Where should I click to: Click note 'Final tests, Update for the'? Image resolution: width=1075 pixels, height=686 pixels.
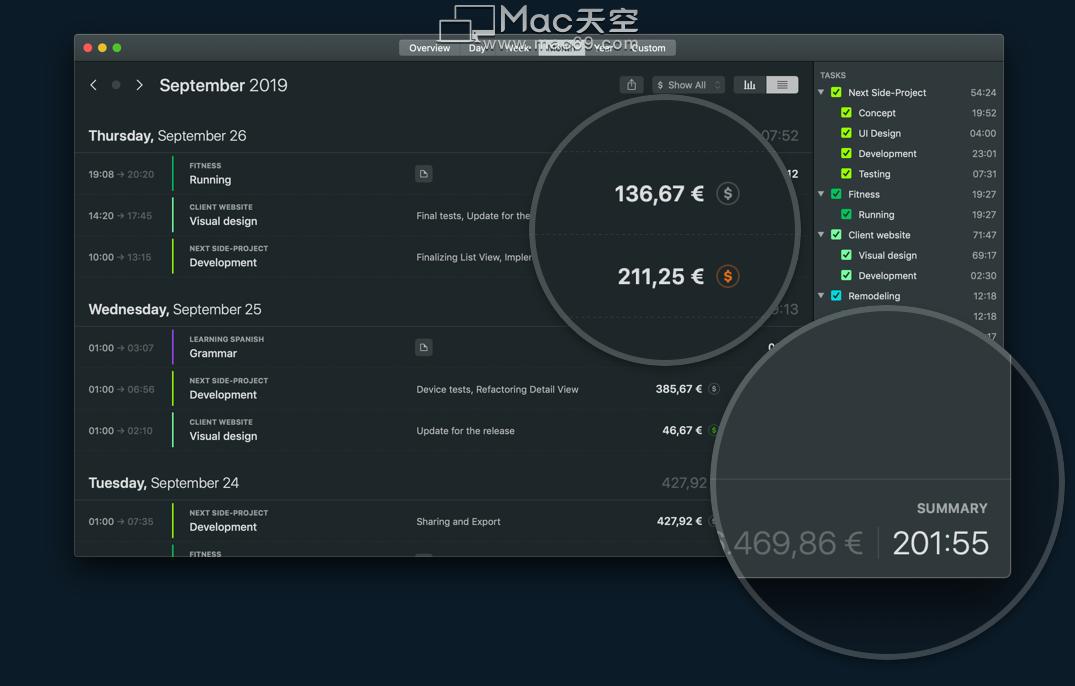[472, 215]
